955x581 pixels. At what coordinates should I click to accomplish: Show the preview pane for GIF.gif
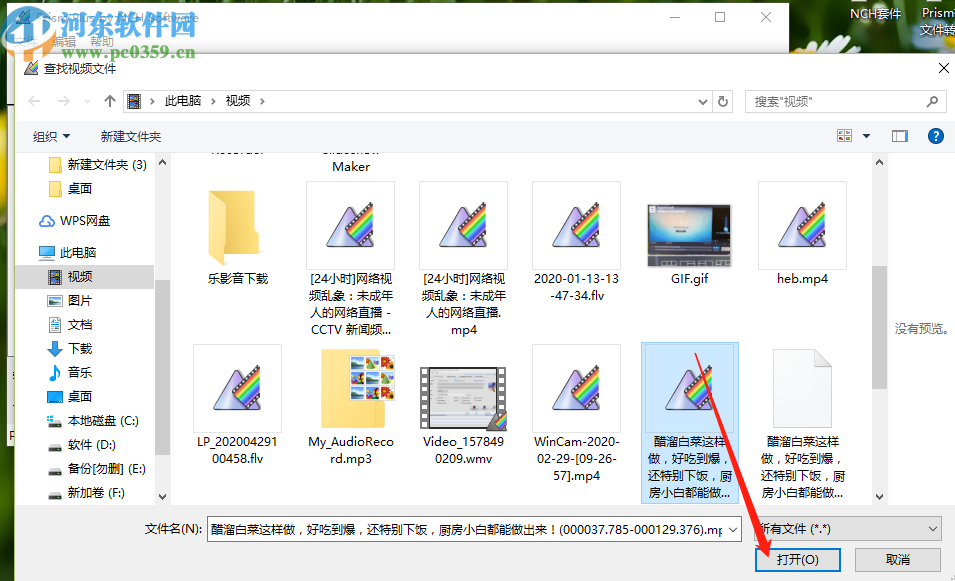pos(688,235)
